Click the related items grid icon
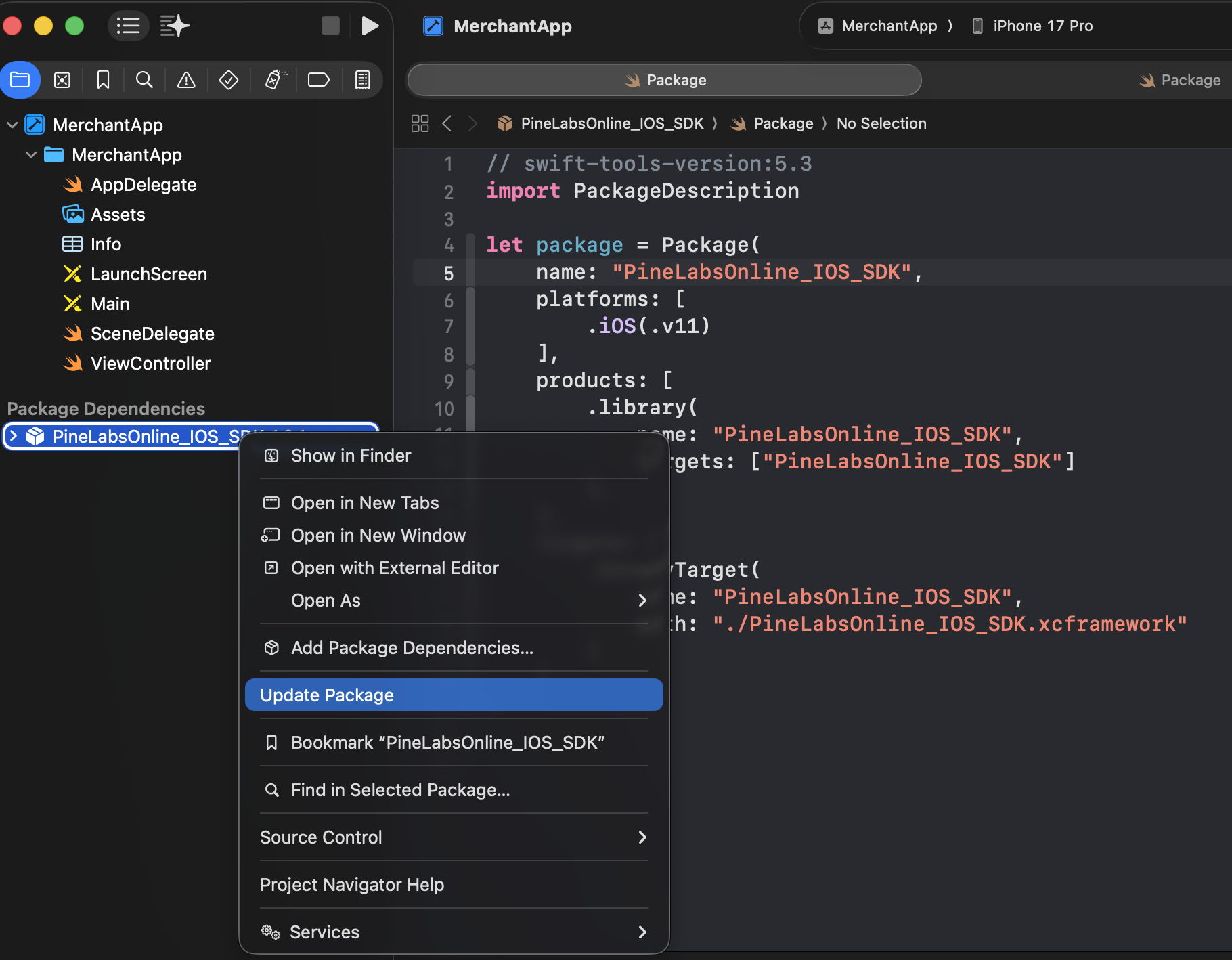 [x=420, y=123]
